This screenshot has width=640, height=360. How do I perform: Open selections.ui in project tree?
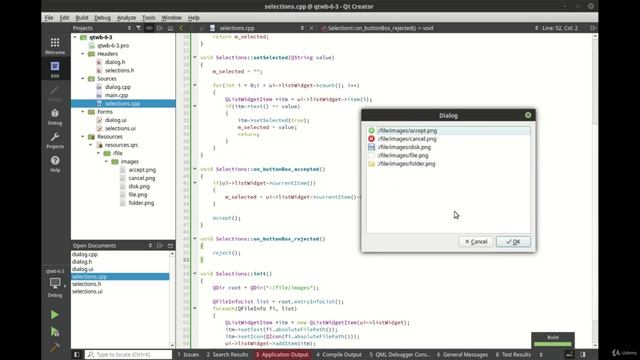pos(120,128)
